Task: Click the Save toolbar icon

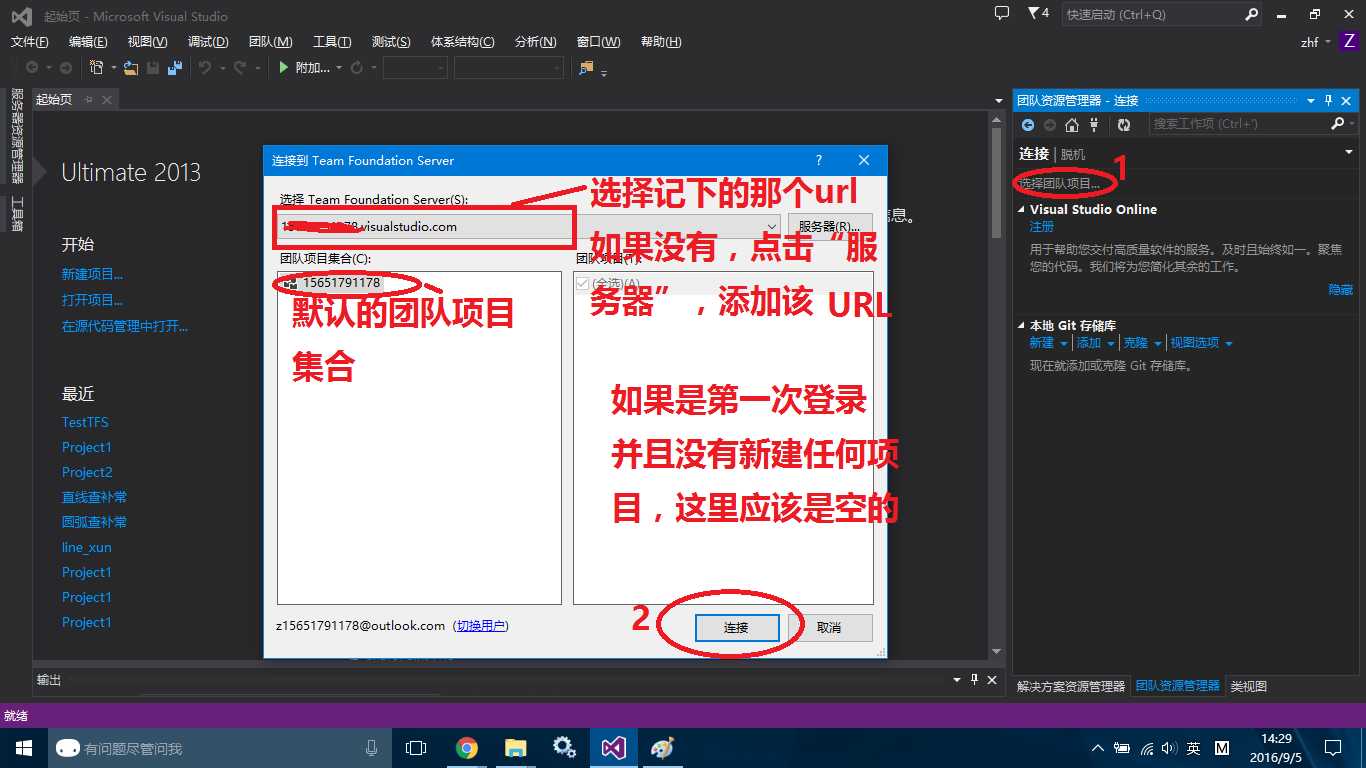Action: tap(153, 67)
